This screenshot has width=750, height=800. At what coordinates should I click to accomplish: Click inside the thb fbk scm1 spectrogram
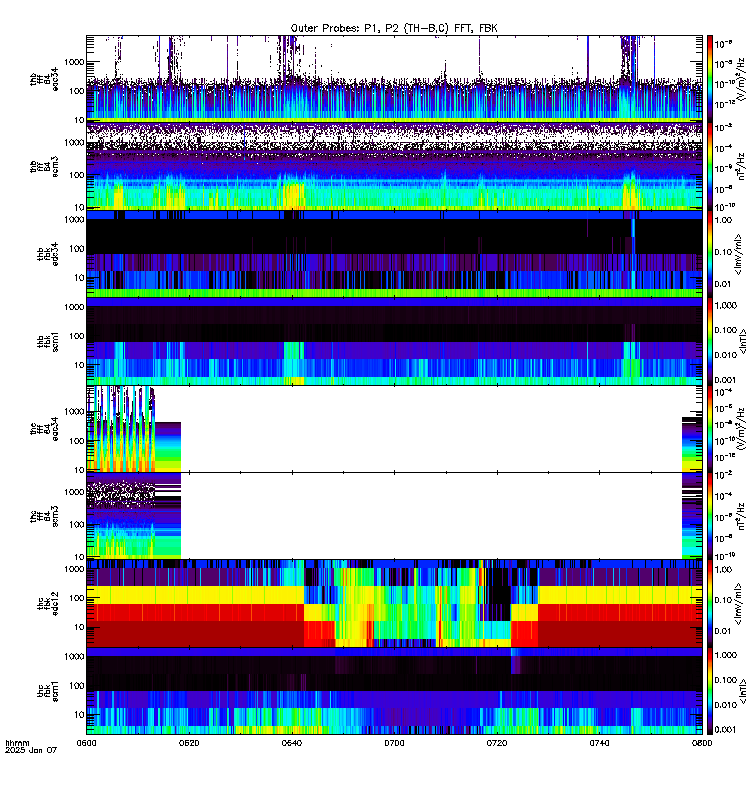394,341
